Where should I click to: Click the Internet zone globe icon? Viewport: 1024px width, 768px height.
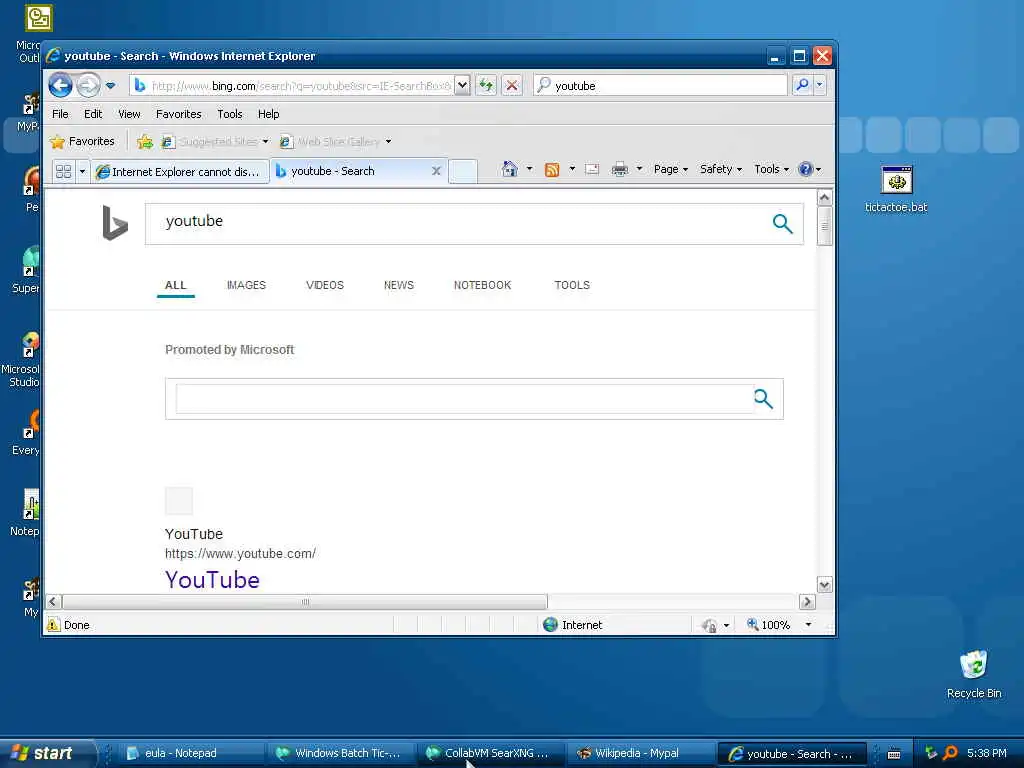551,625
